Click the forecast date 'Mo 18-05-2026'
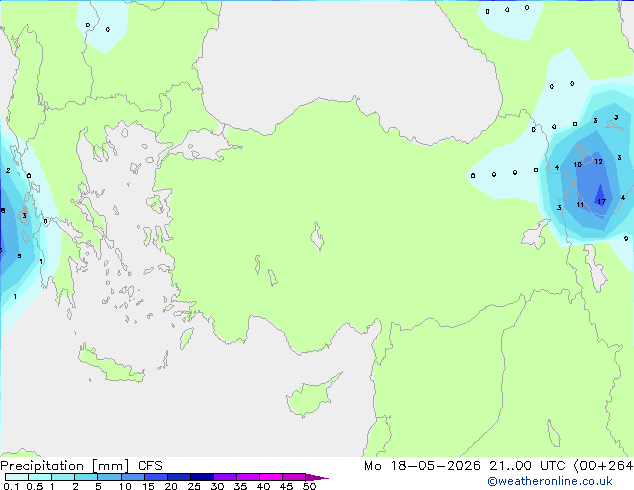The height and width of the screenshot is (490, 634). [x=422, y=466]
